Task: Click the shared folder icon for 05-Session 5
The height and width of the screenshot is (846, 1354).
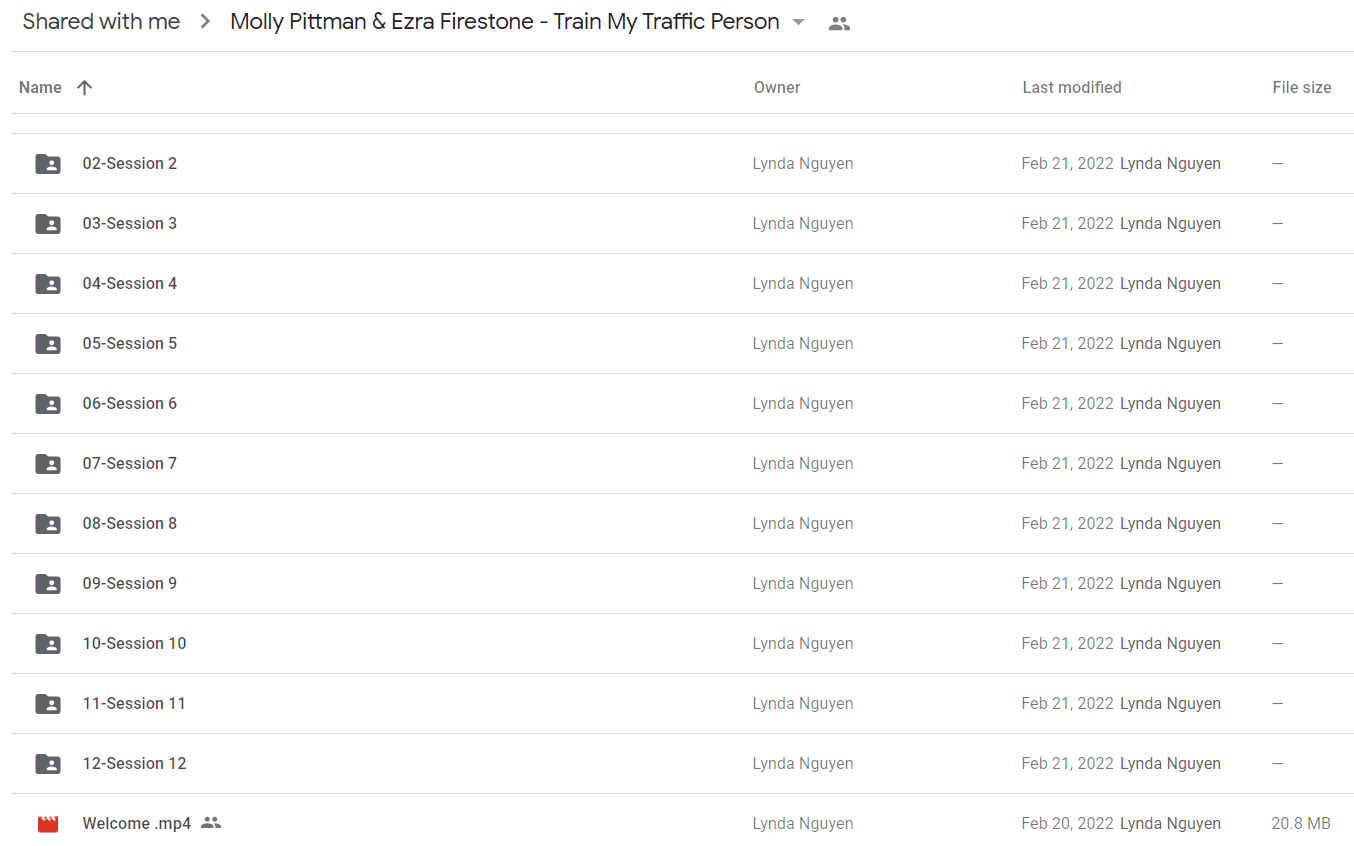Action: coord(48,344)
